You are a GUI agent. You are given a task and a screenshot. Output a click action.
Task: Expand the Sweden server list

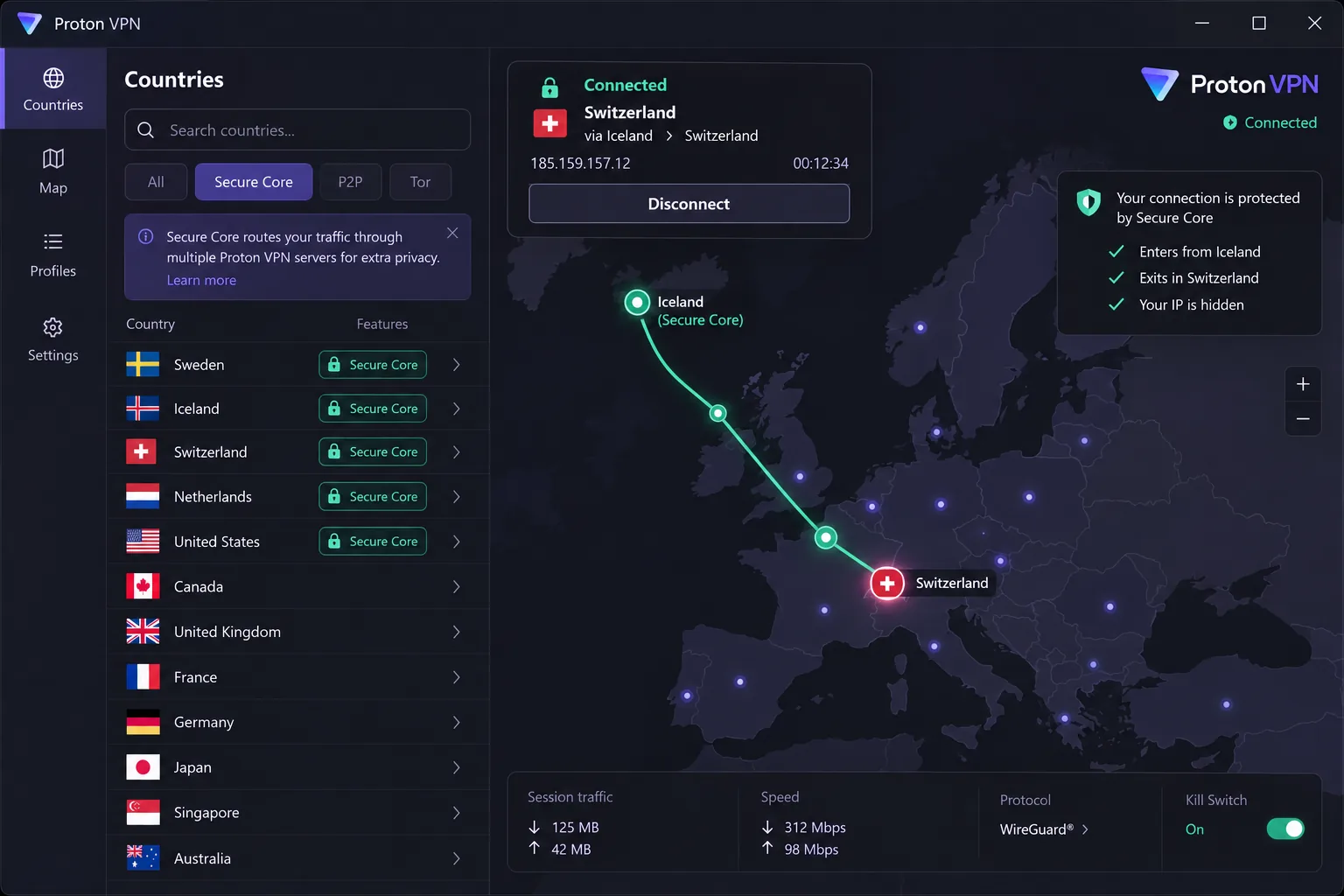click(x=456, y=365)
